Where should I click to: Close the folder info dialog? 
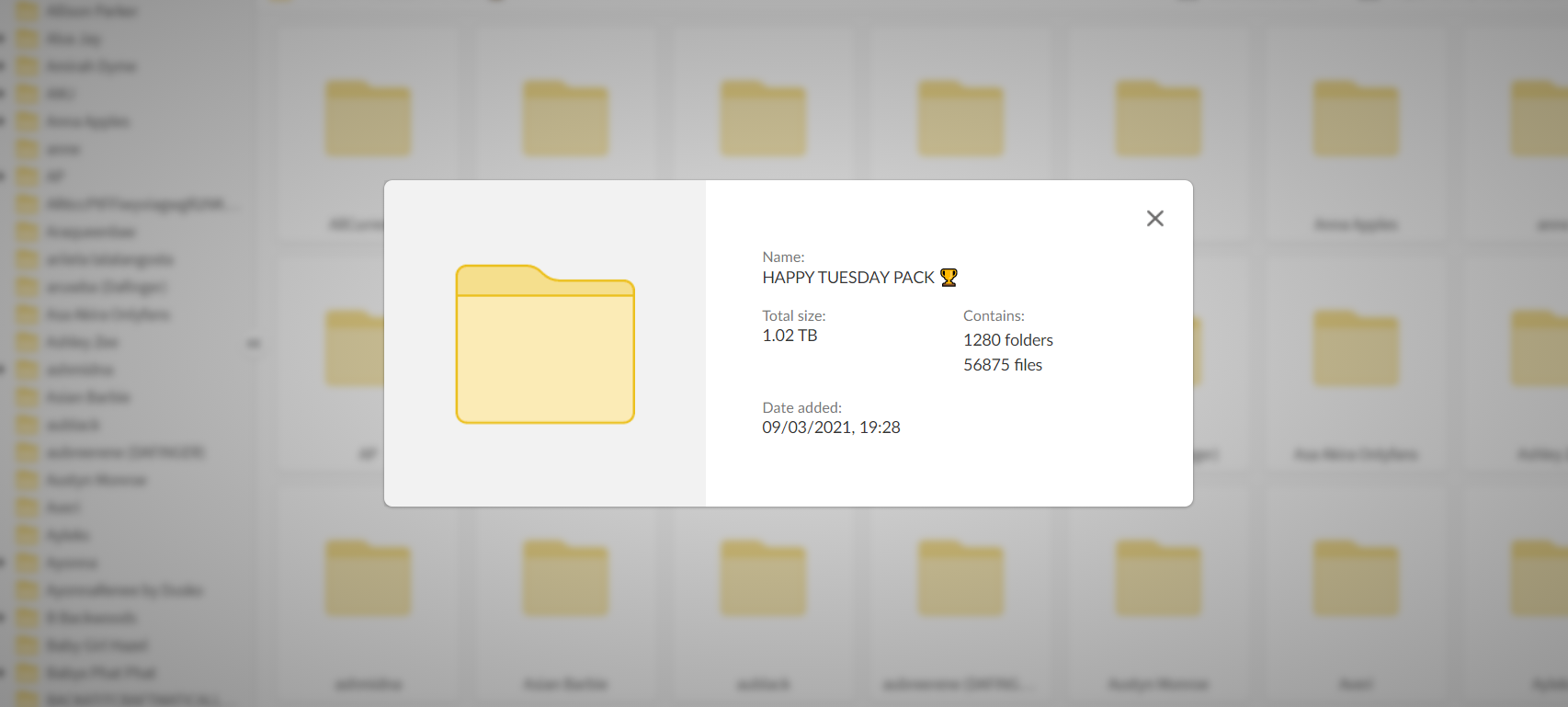click(1155, 218)
